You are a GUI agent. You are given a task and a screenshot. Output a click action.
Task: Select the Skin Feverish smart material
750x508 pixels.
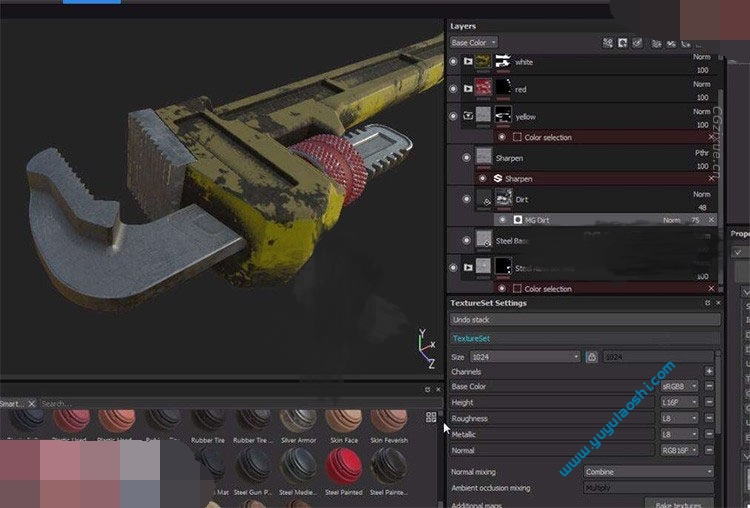tap(389, 427)
